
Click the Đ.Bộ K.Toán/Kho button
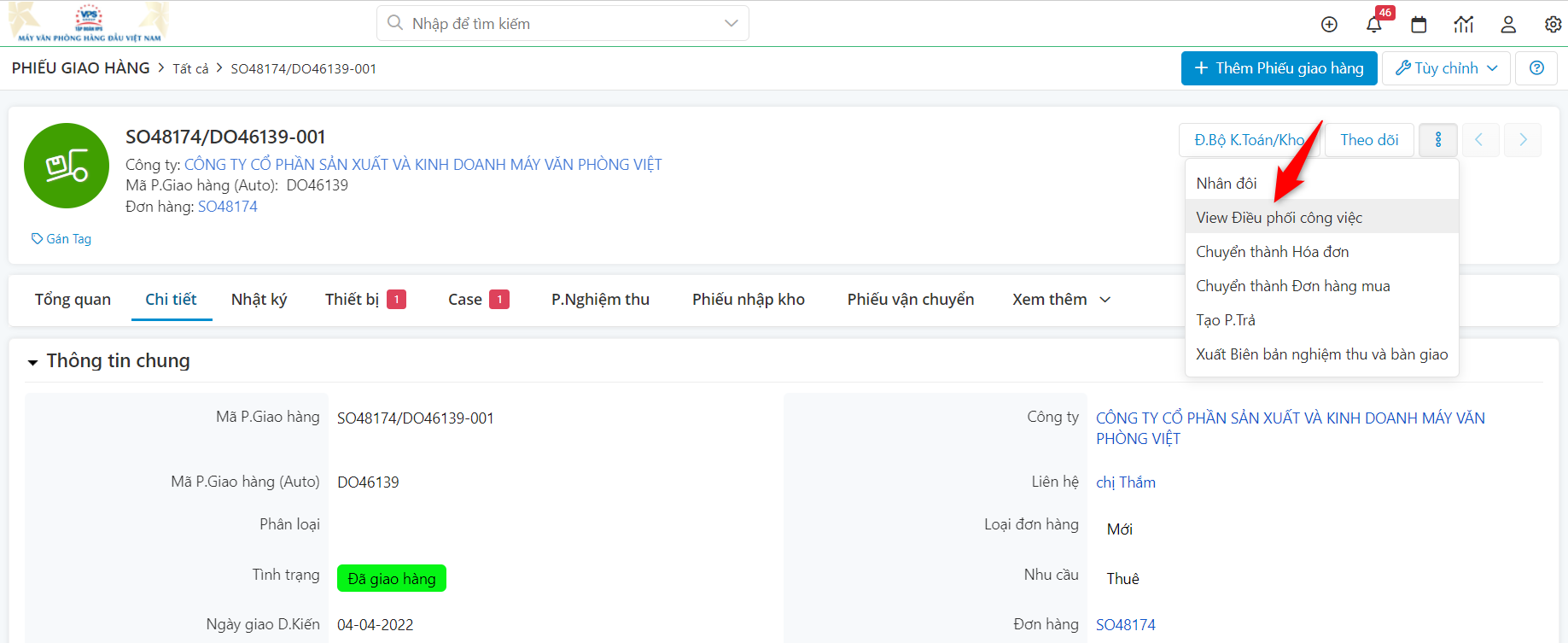point(1249,140)
